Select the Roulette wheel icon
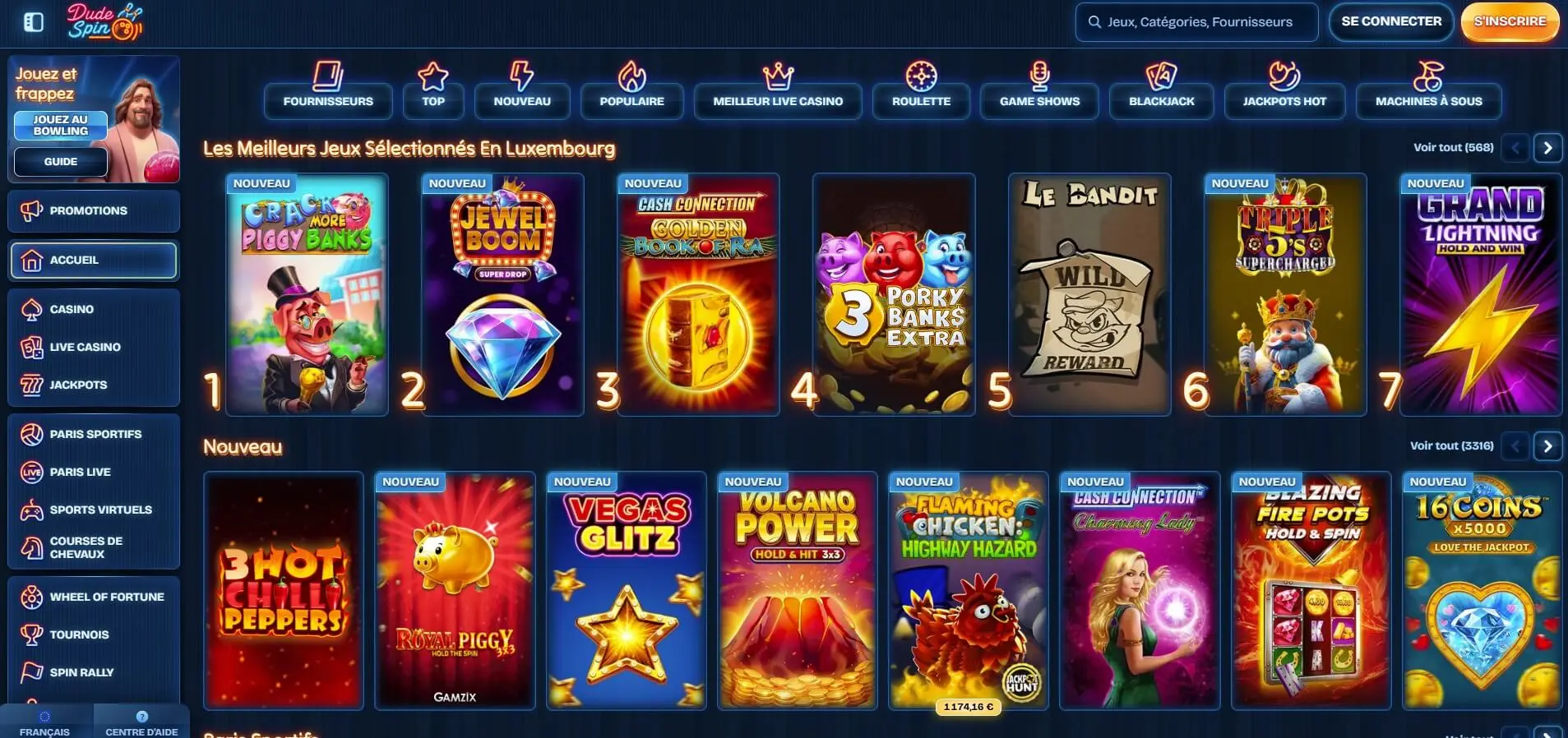The height and width of the screenshot is (738, 1568). [x=921, y=76]
